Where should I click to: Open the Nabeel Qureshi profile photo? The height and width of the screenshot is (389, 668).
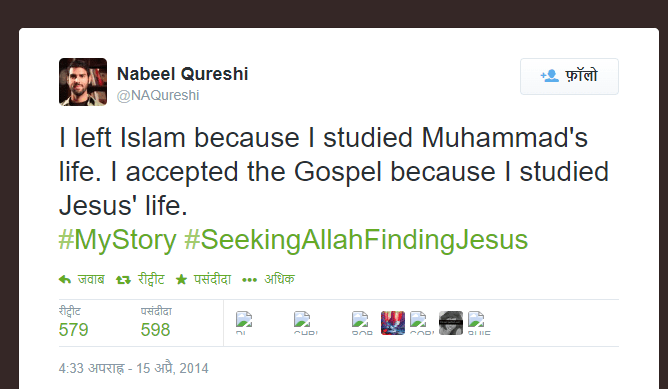pyautogui.click(x=83, y=82)
